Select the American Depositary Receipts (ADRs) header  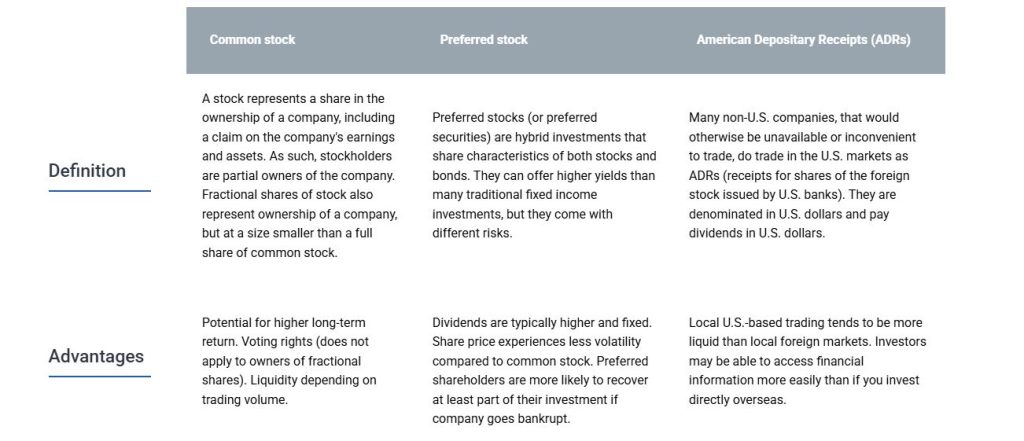(803, 40)
